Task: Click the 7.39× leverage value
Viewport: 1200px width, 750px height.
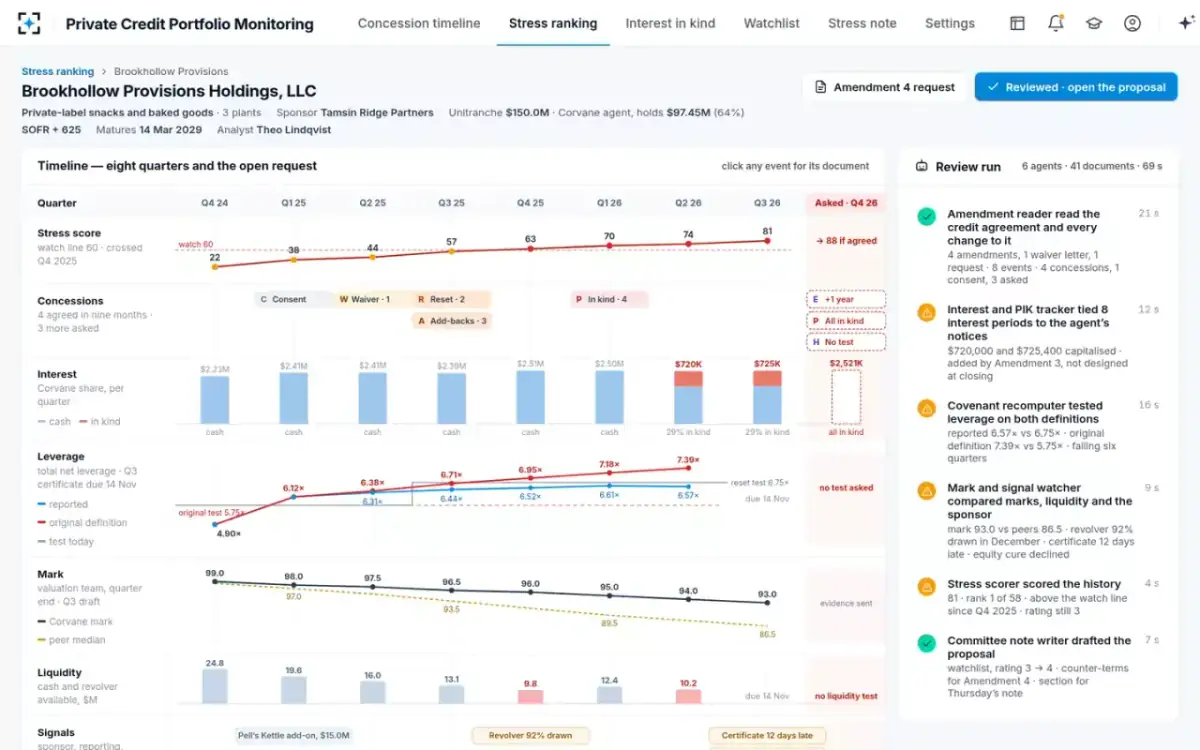Action: [x=688, y=460]
